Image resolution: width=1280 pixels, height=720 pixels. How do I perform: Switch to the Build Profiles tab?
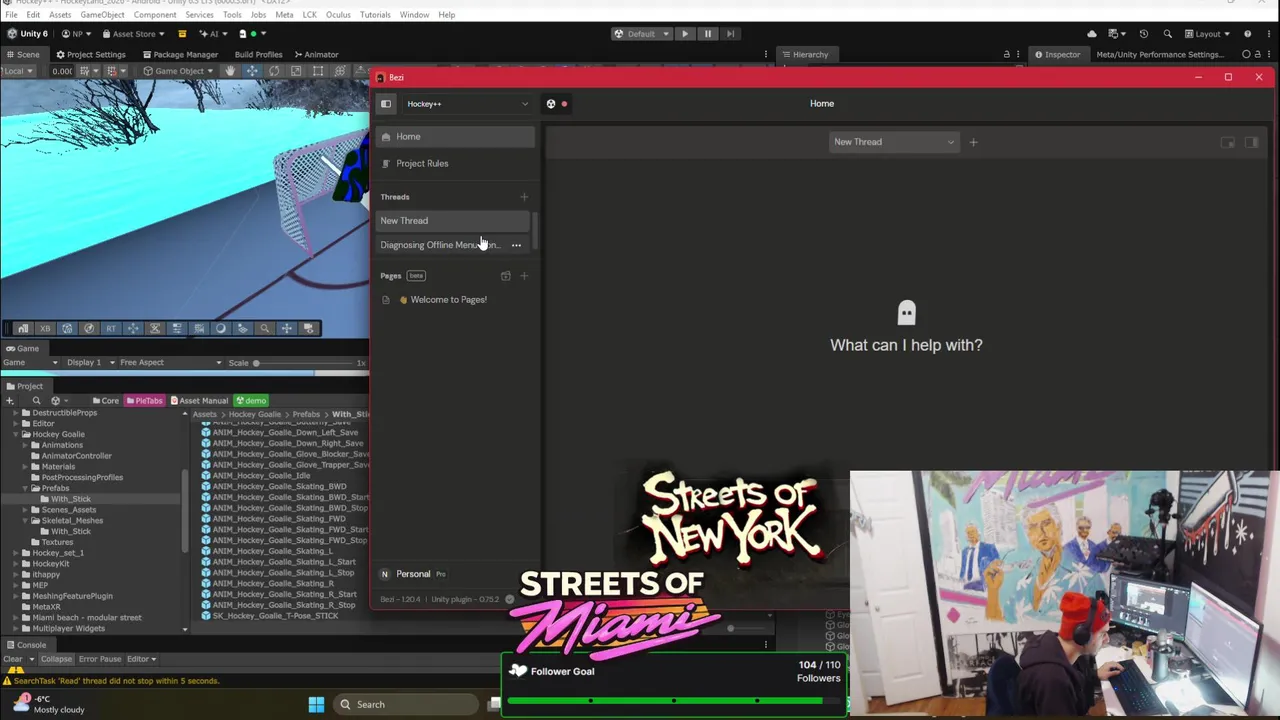pyautogui.click(x=258, y=55)
